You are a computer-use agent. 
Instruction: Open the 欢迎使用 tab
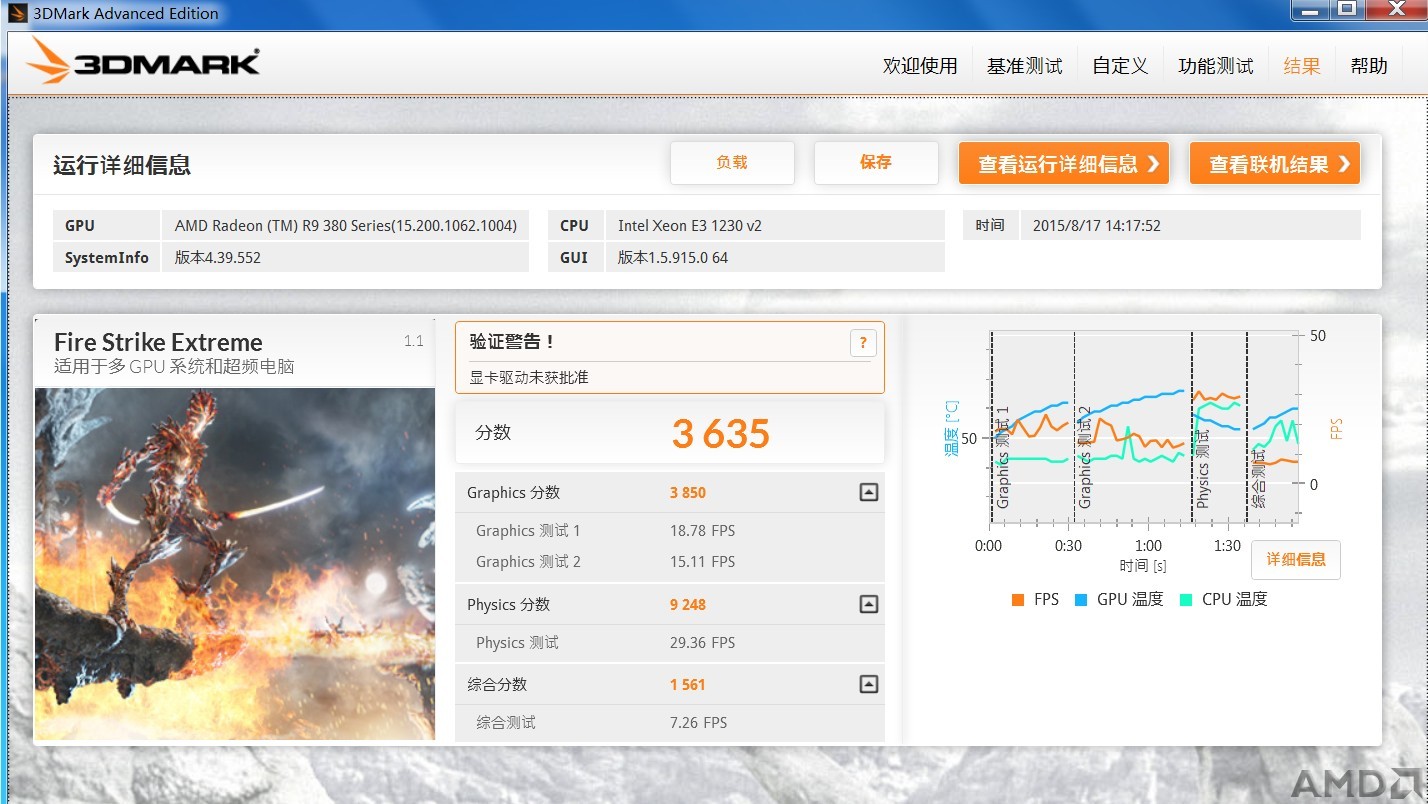920,66
